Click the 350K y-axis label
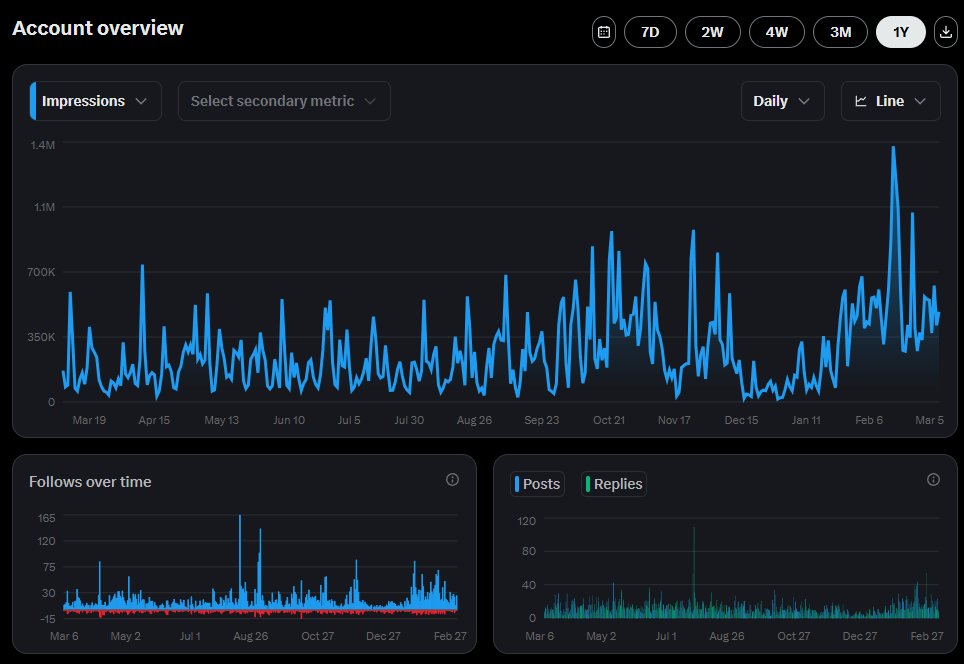Image resolution: width=964 pixels, height=664 pixels. [x=41, y=337]
